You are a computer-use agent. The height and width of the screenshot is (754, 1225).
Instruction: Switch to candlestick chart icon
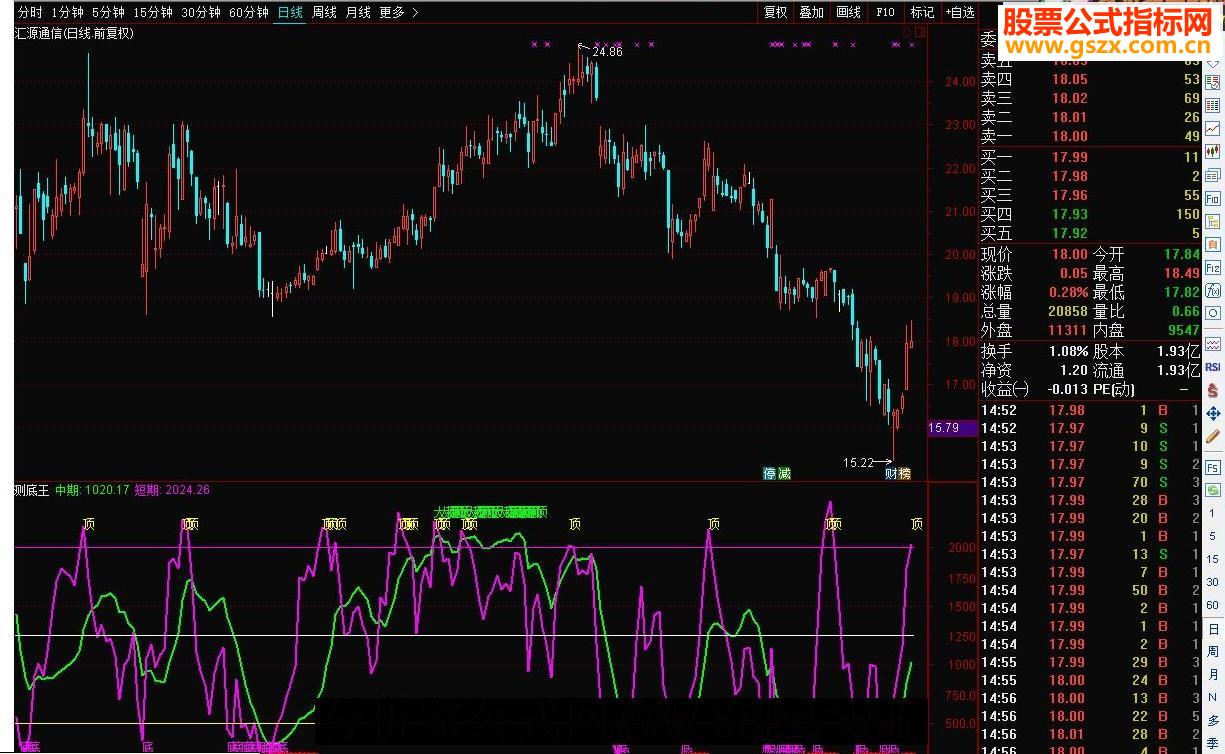point(1213,151)
